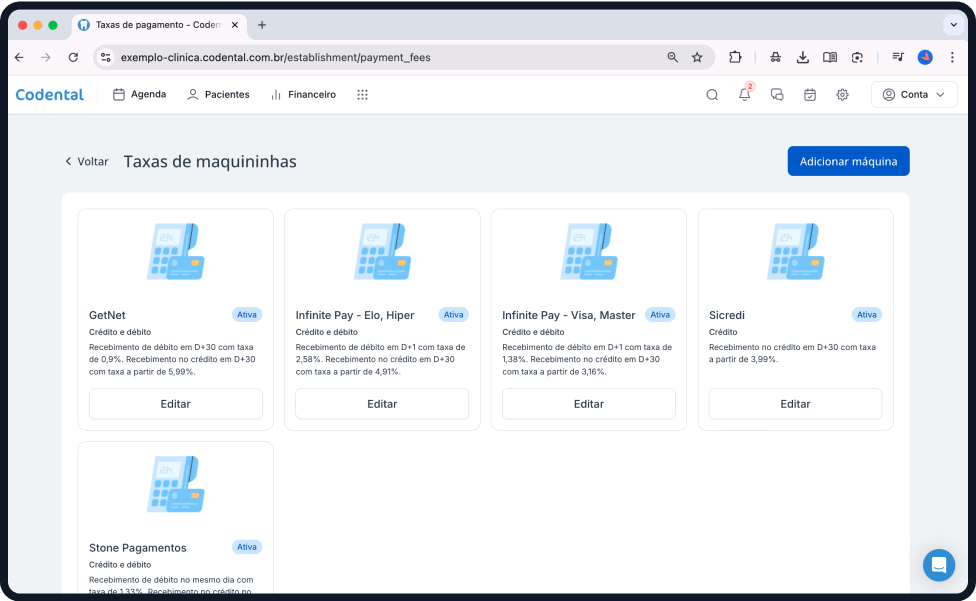The height and width of the screenshot is (601, 976).
Task: Open the notifications bell
Action: [x=744, y=95]
